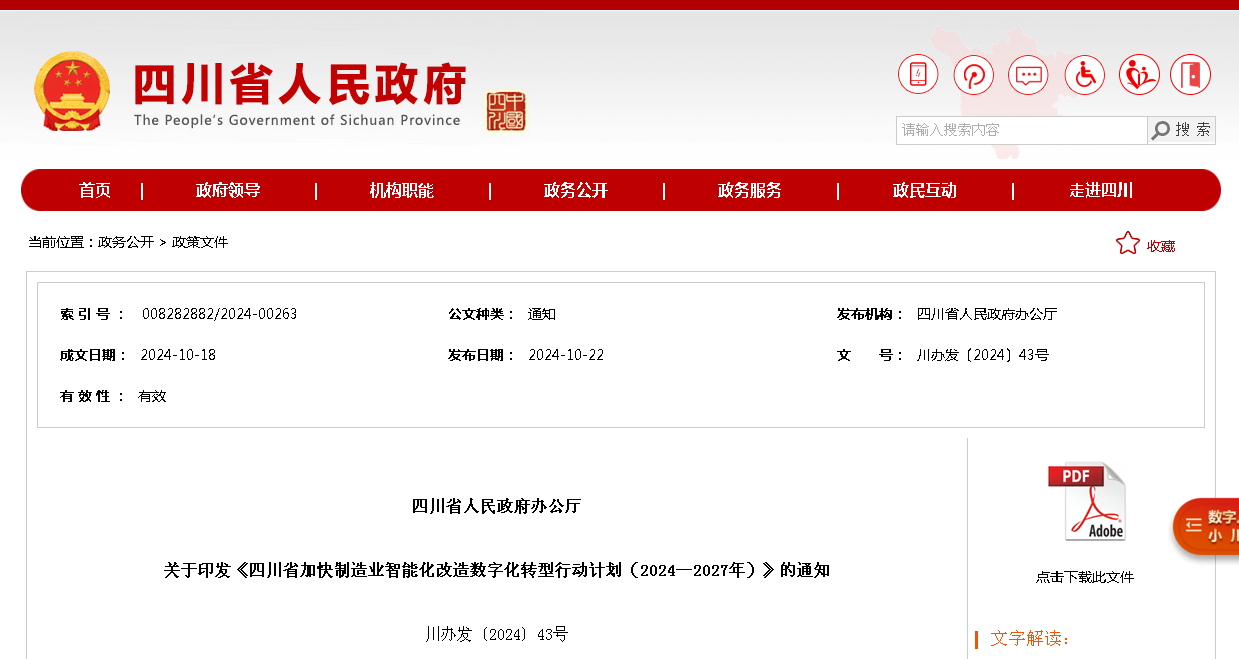Image resolution: width=1239 pixels, height=659 pixels.
Task: Select 政府领导 in the navigation bar
Action: (x=228, y=190)
